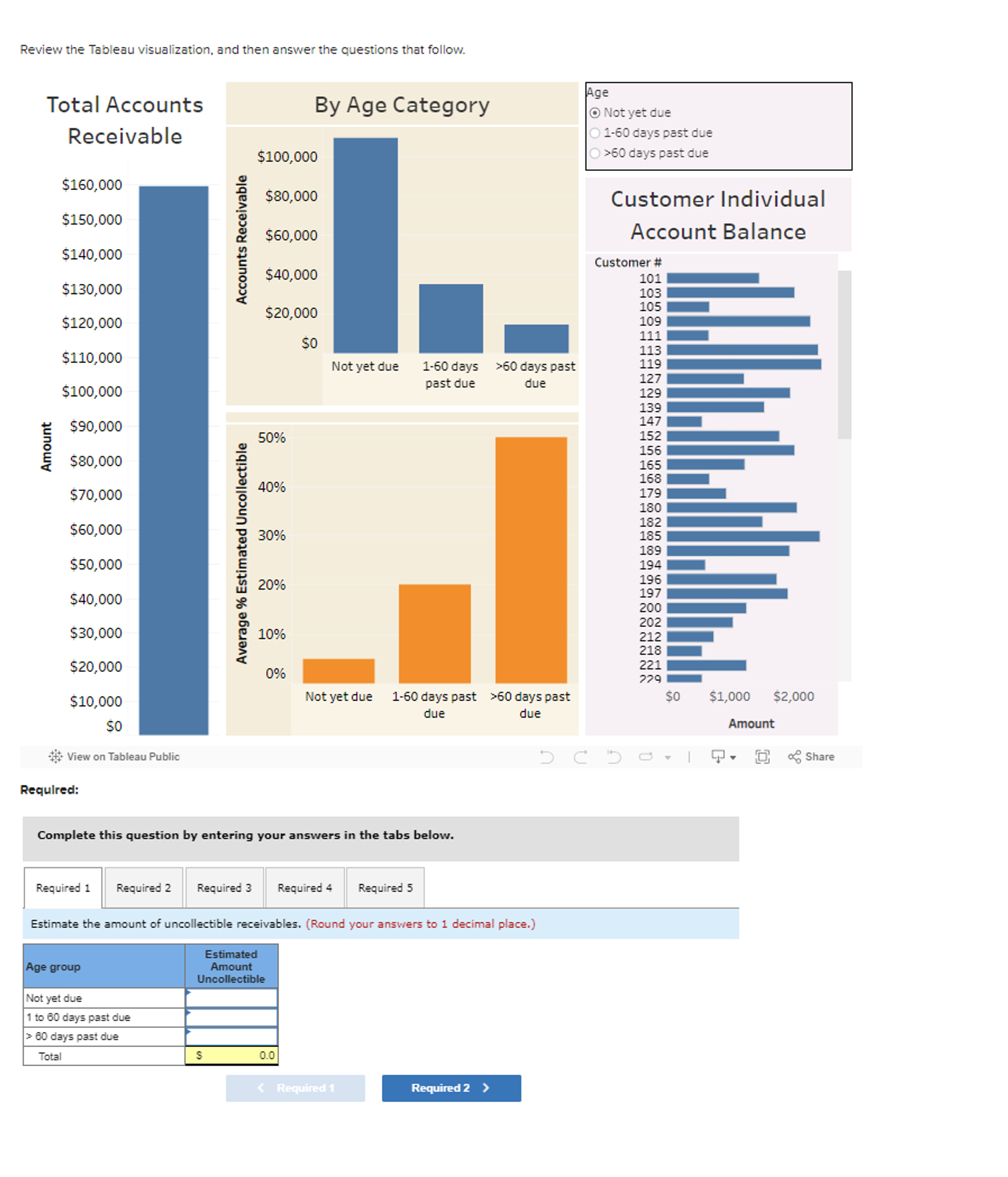1008x1177 pixels.
Task: Click the full screen icon
Action: click(x=762, y=757)
